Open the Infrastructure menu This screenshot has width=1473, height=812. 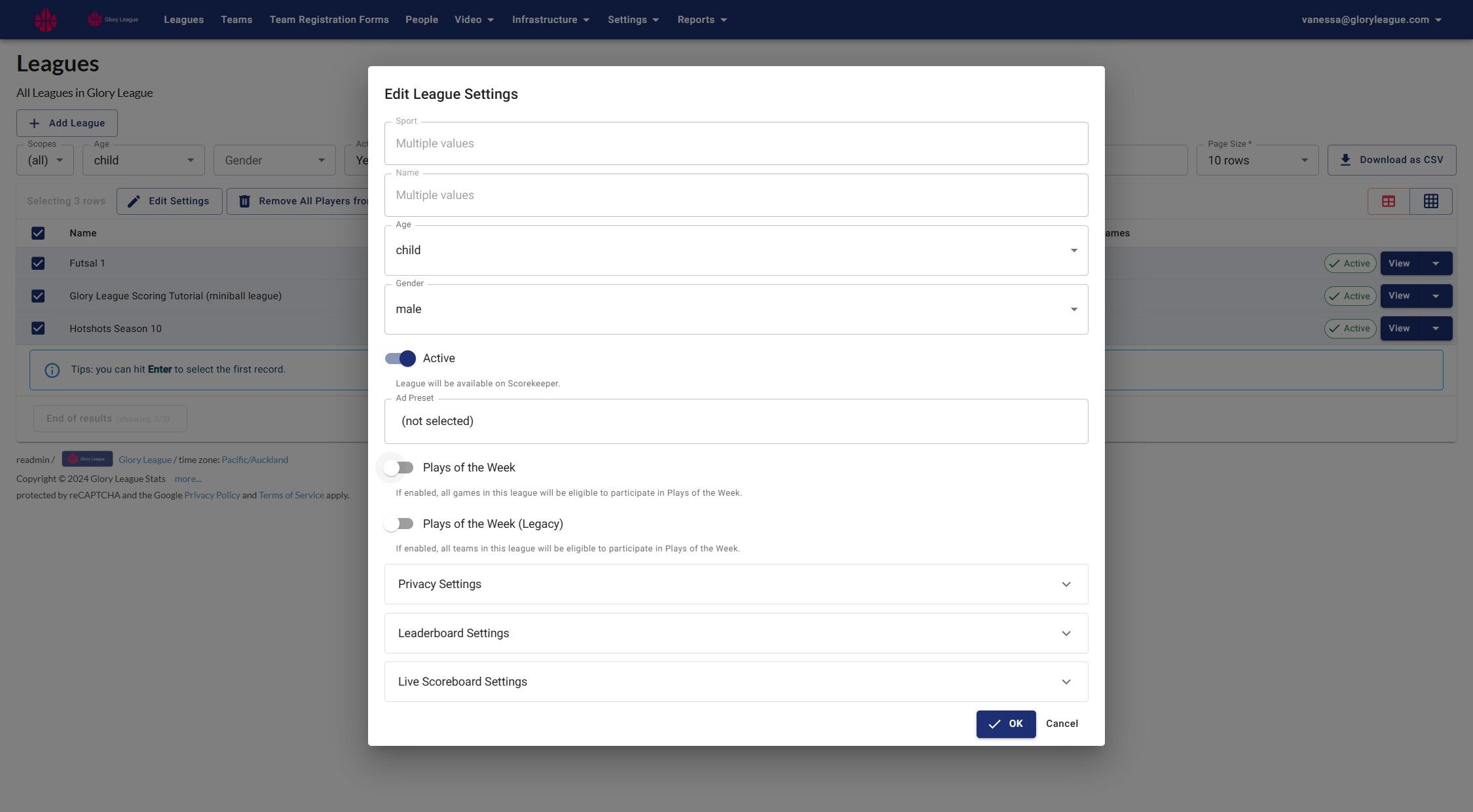[x=550, y=20]
